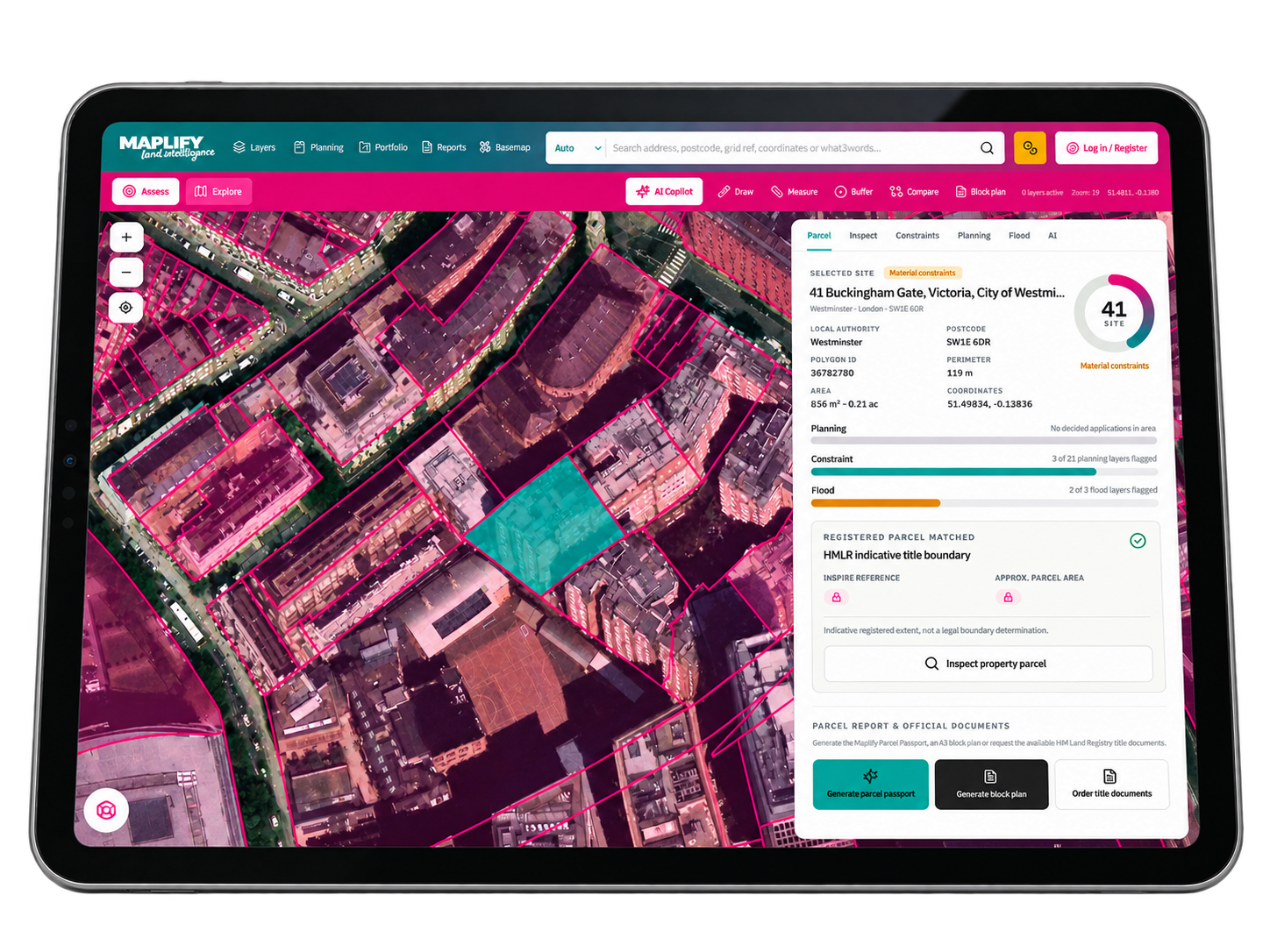Click the polygon ID 36782780
The image size is (1270, 952).
pyautogui.click(x=832, y=373)
